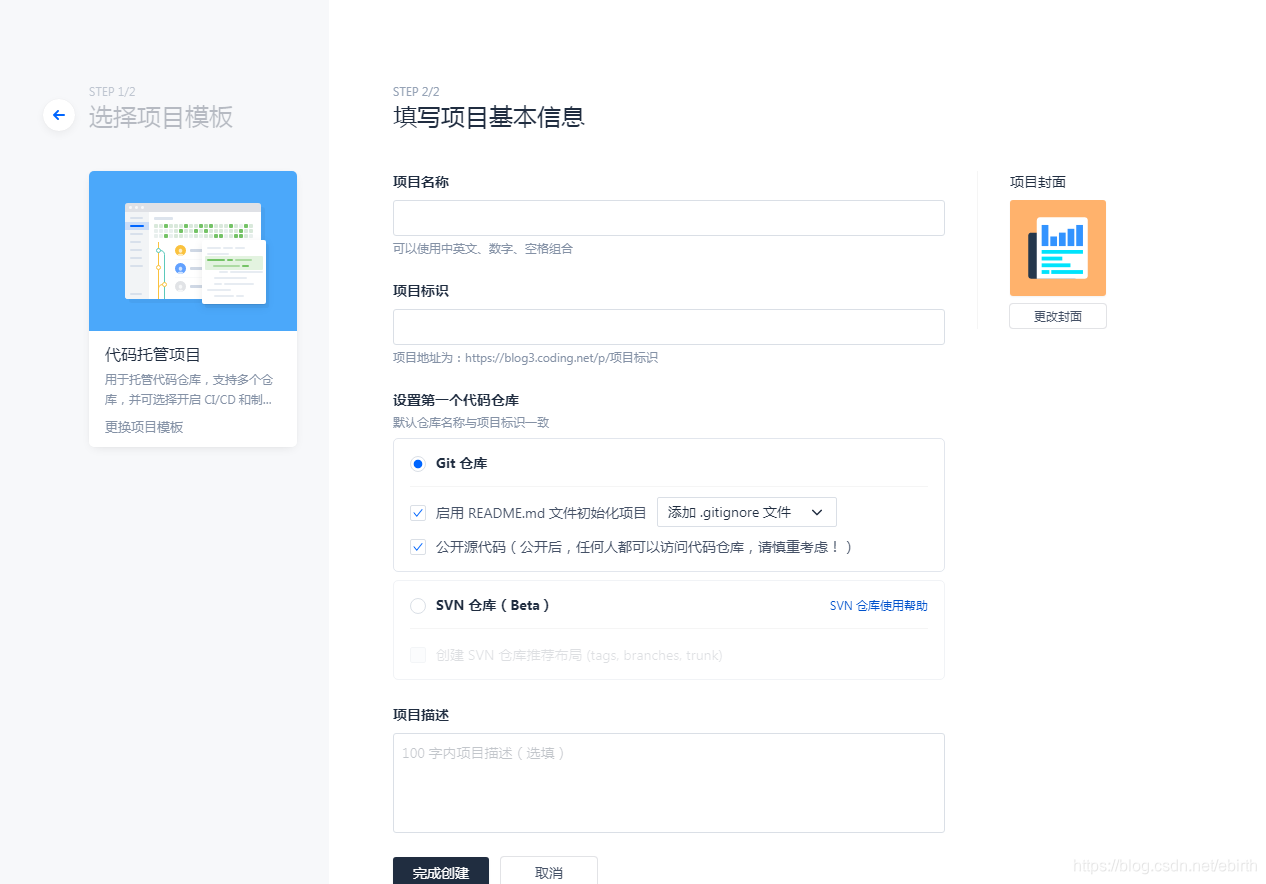
Task: Disable the 公开源代码 checkbox
Action: click(x=417, y=546)
